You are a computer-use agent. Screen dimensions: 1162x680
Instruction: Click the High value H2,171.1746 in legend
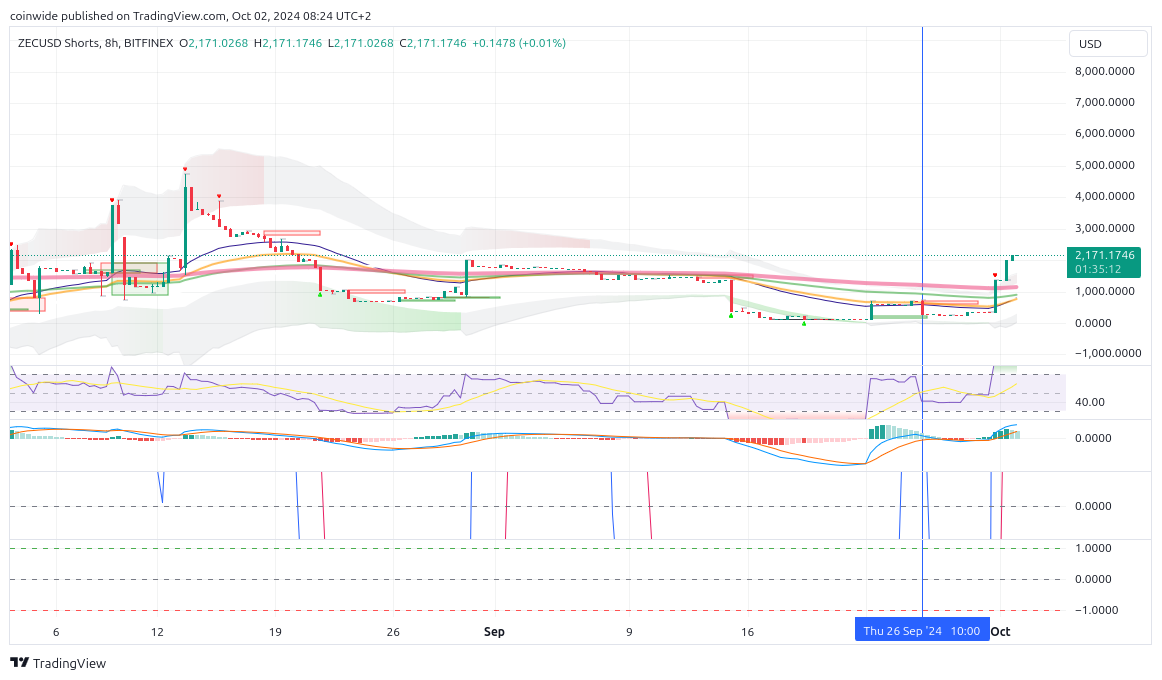pyautogui.click(x=288, y=43)
